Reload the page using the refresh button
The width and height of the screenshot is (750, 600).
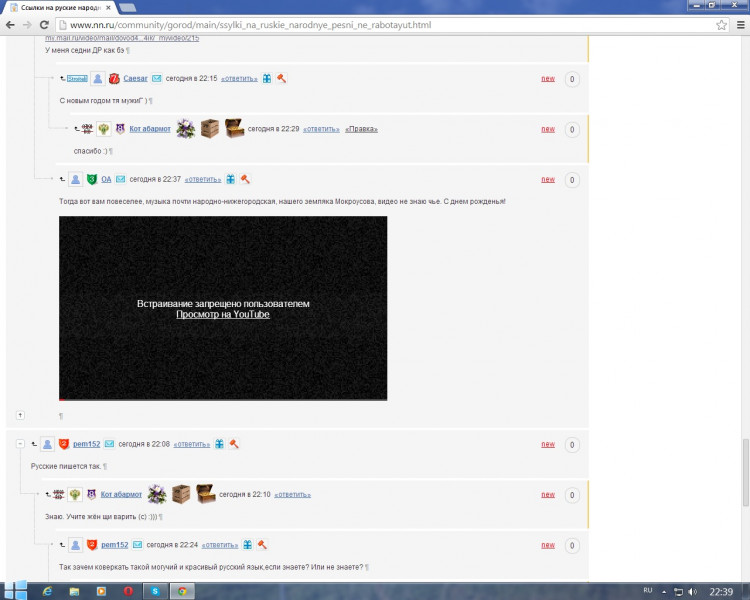point(45,25)
